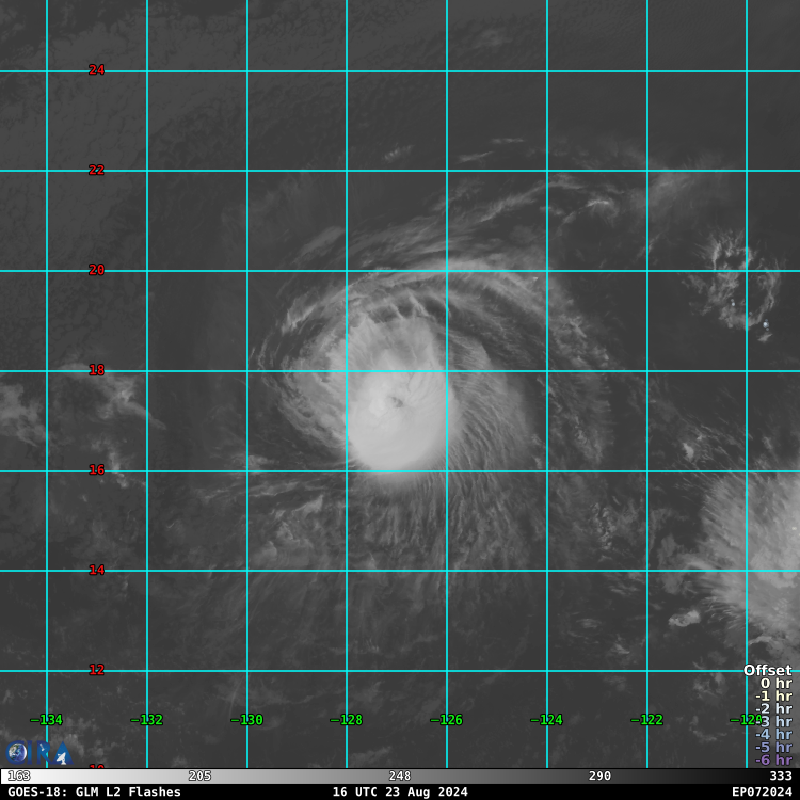Click the -126 longitude label

click(446, 720)
